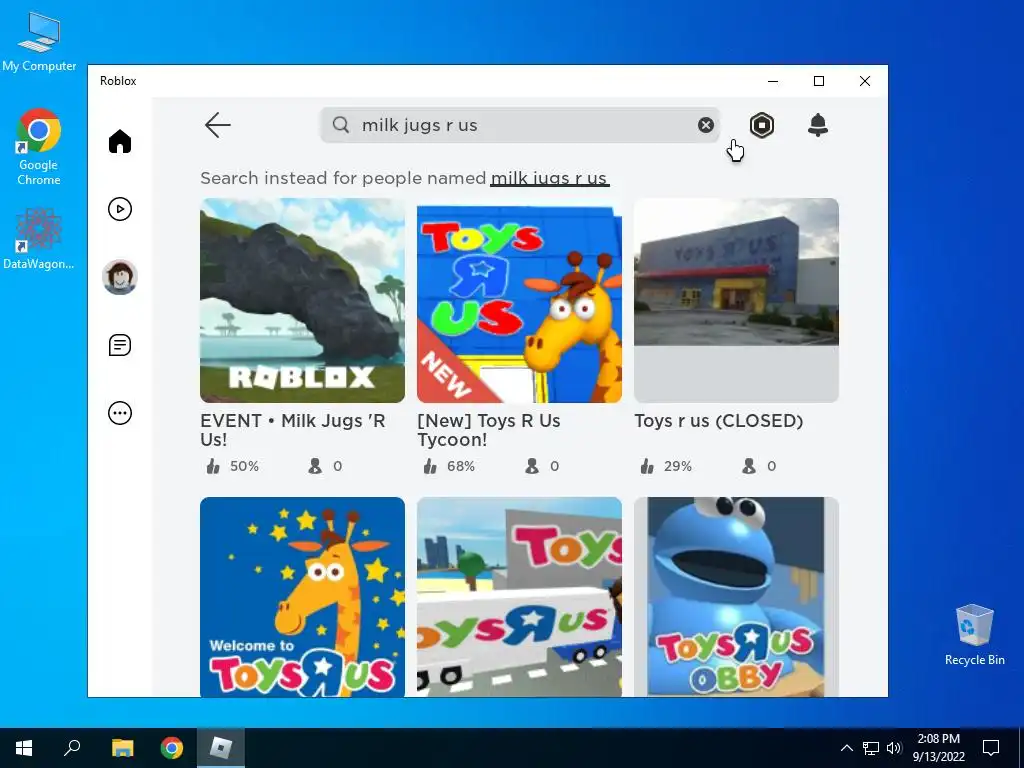The height and width of the screenshot is (768, 1024).
Task: Open DataWagon desktop shortcut
Action: [x=39, y=239]
